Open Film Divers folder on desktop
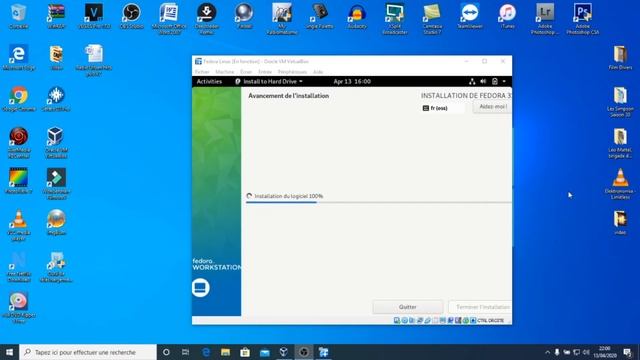Viewport: 640px width, 360px height. 620,58
